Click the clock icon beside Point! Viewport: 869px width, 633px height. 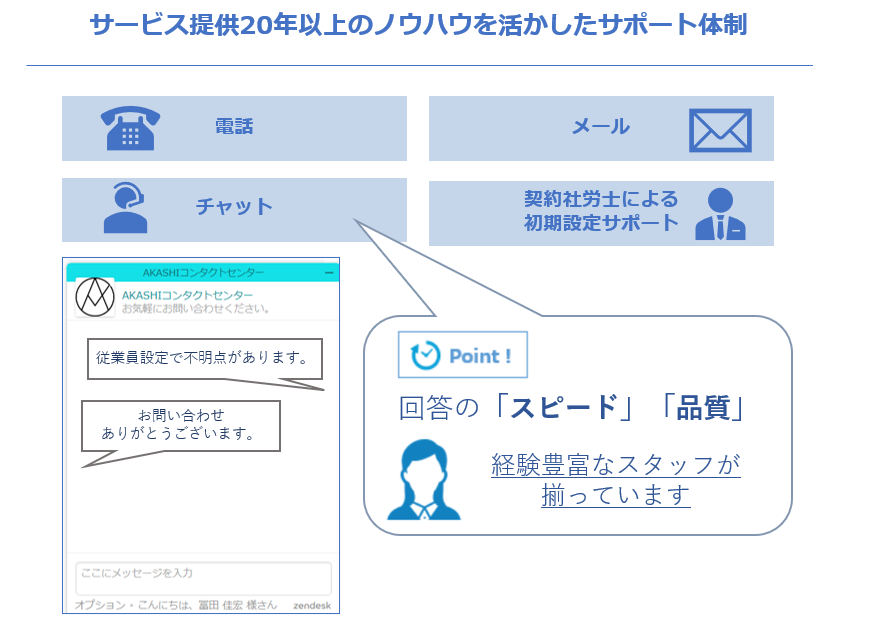tap(425, 355)
